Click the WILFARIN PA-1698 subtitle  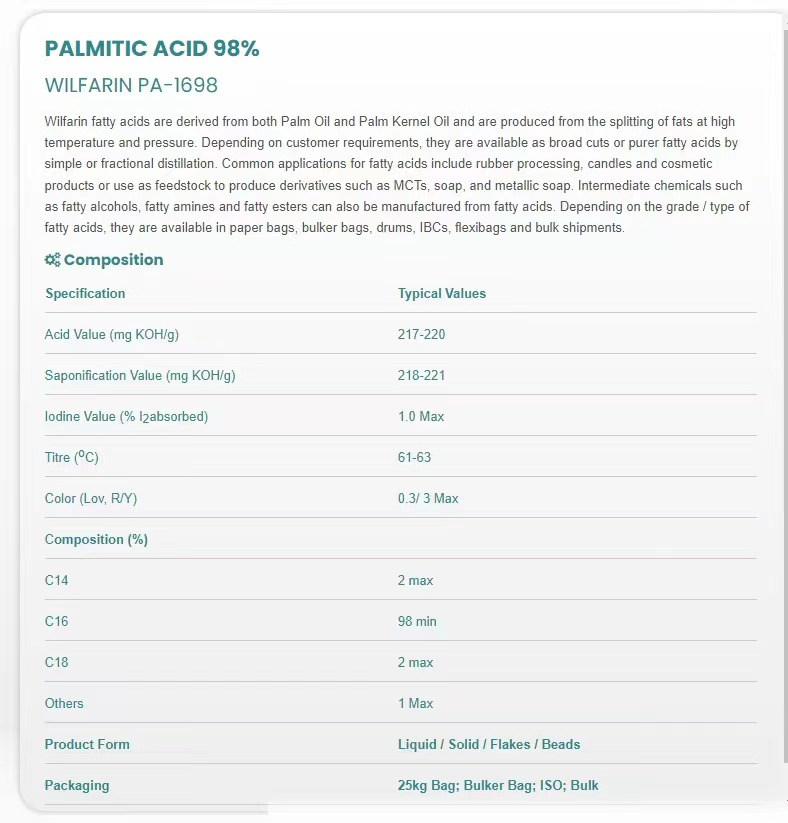131,85
